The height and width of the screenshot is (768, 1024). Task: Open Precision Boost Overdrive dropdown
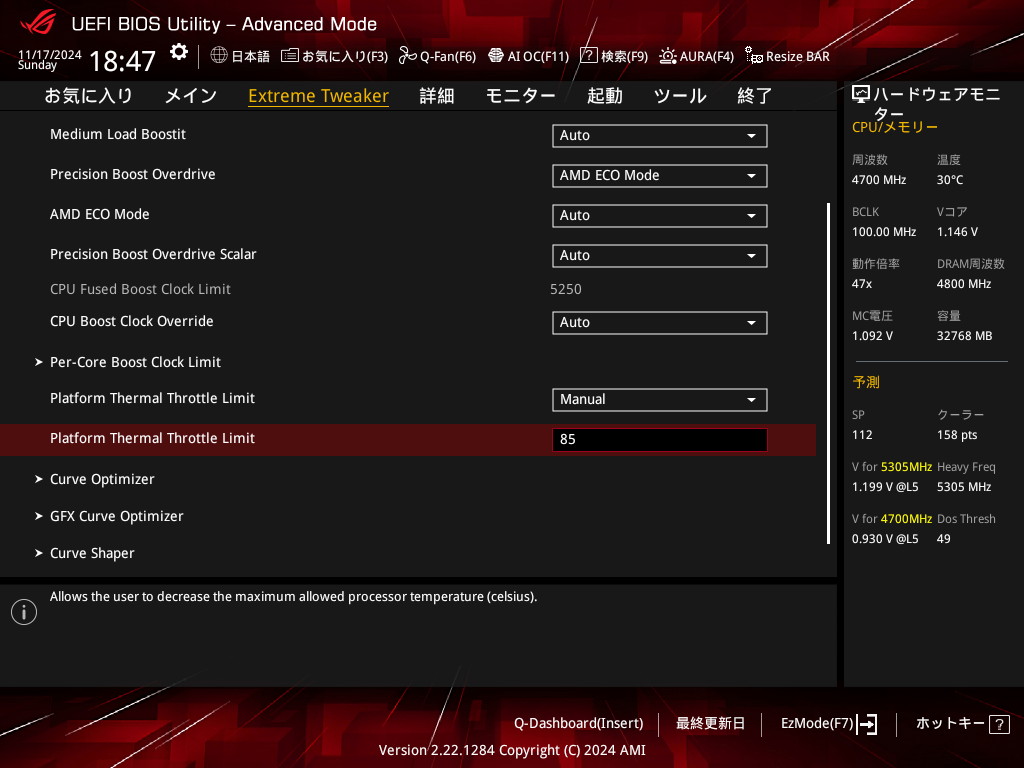tap(660, 176)
